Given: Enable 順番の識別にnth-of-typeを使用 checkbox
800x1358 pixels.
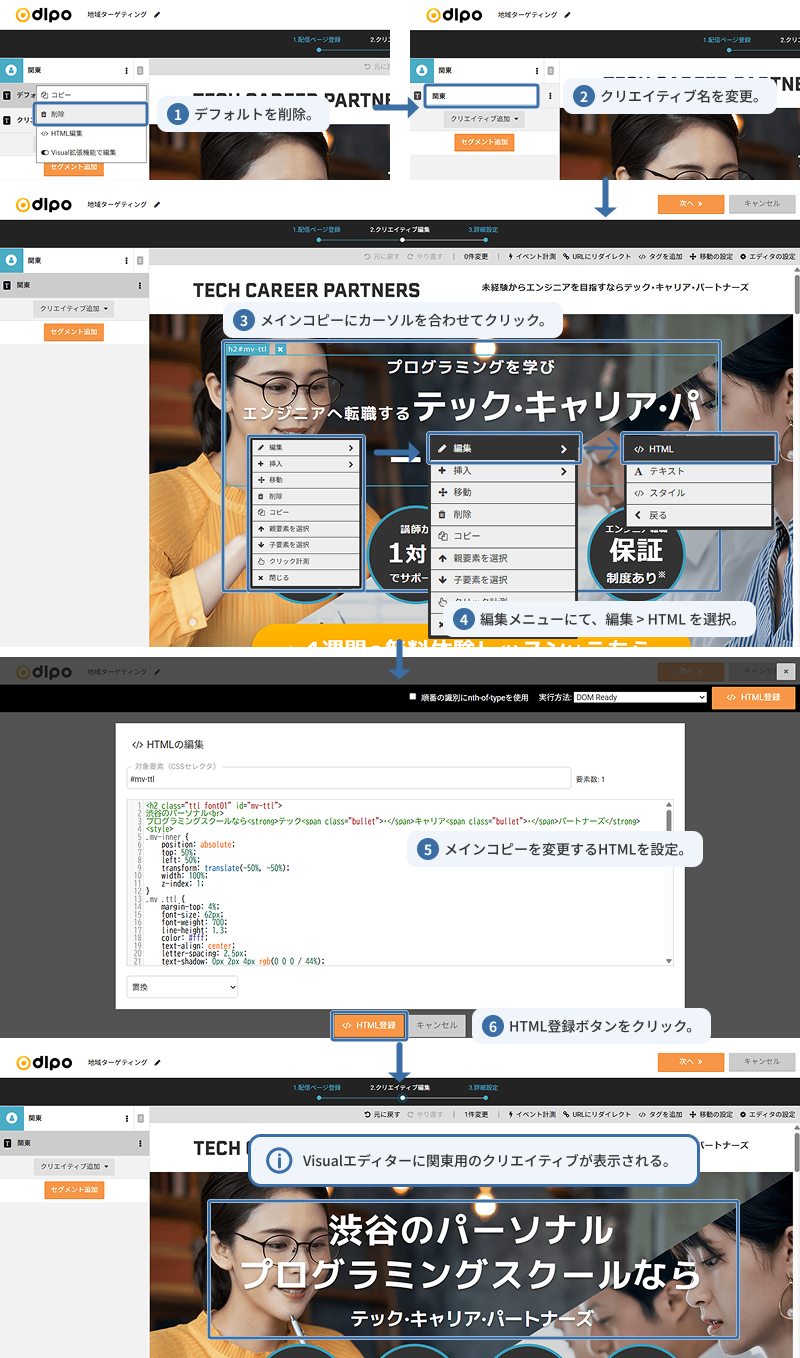Looking at the screenshot, I should [412, 697].
